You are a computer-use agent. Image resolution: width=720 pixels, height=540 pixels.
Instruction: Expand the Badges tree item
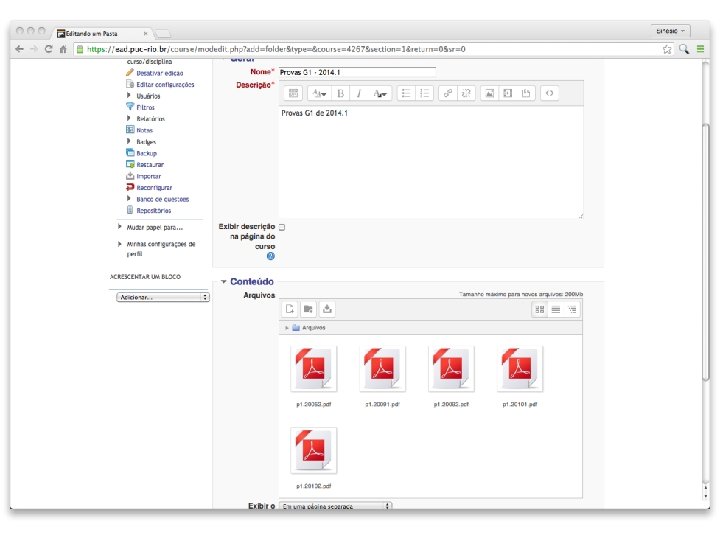[x=129, y=141]
